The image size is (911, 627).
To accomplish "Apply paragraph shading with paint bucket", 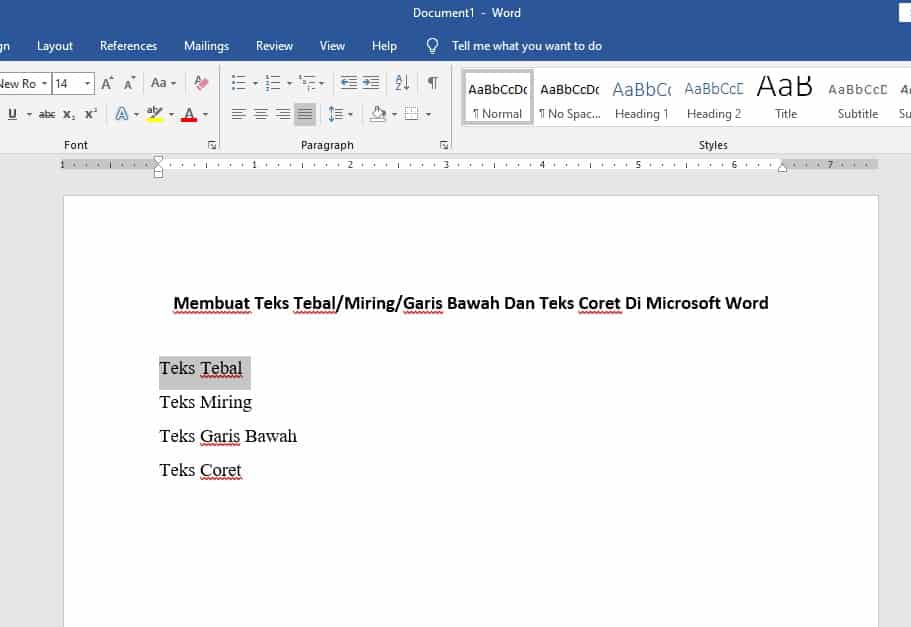I will coord(378,114).
